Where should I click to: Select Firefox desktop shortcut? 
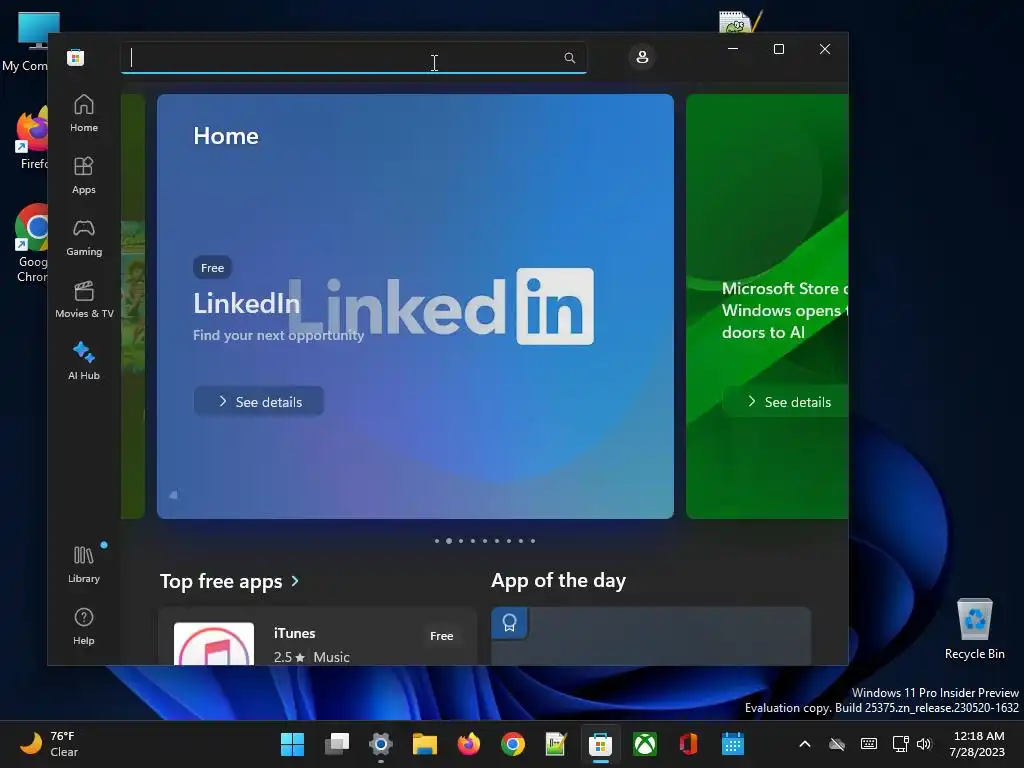[x=31, y=138]
